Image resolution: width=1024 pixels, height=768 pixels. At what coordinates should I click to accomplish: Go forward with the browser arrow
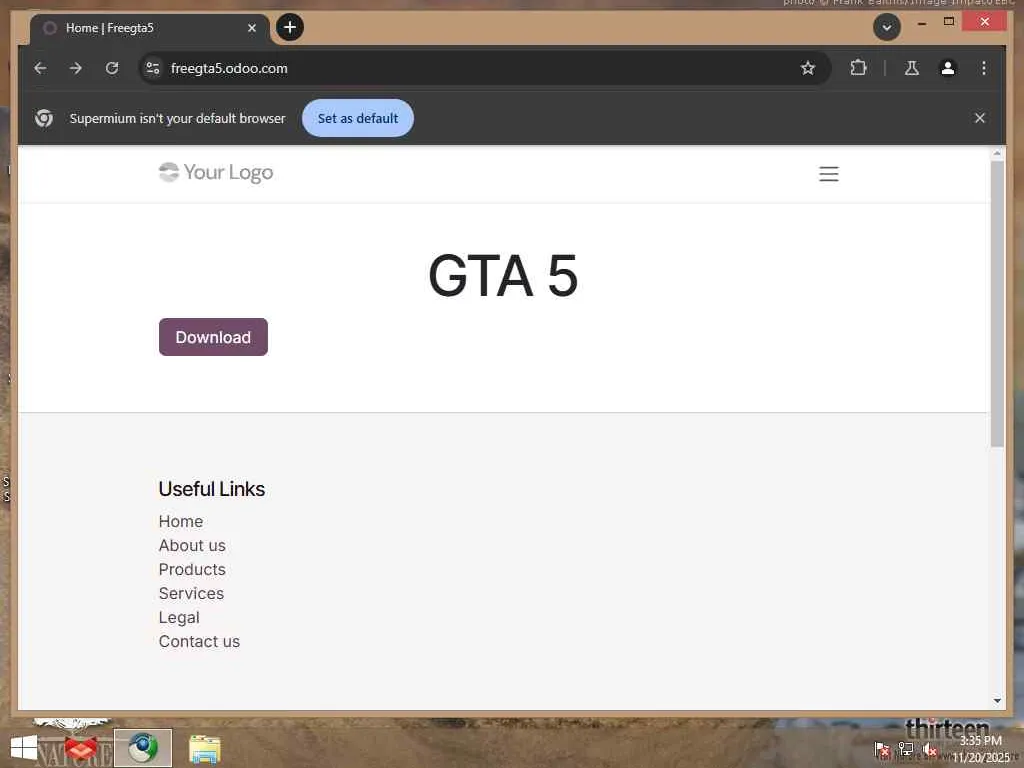coord(76,68)
